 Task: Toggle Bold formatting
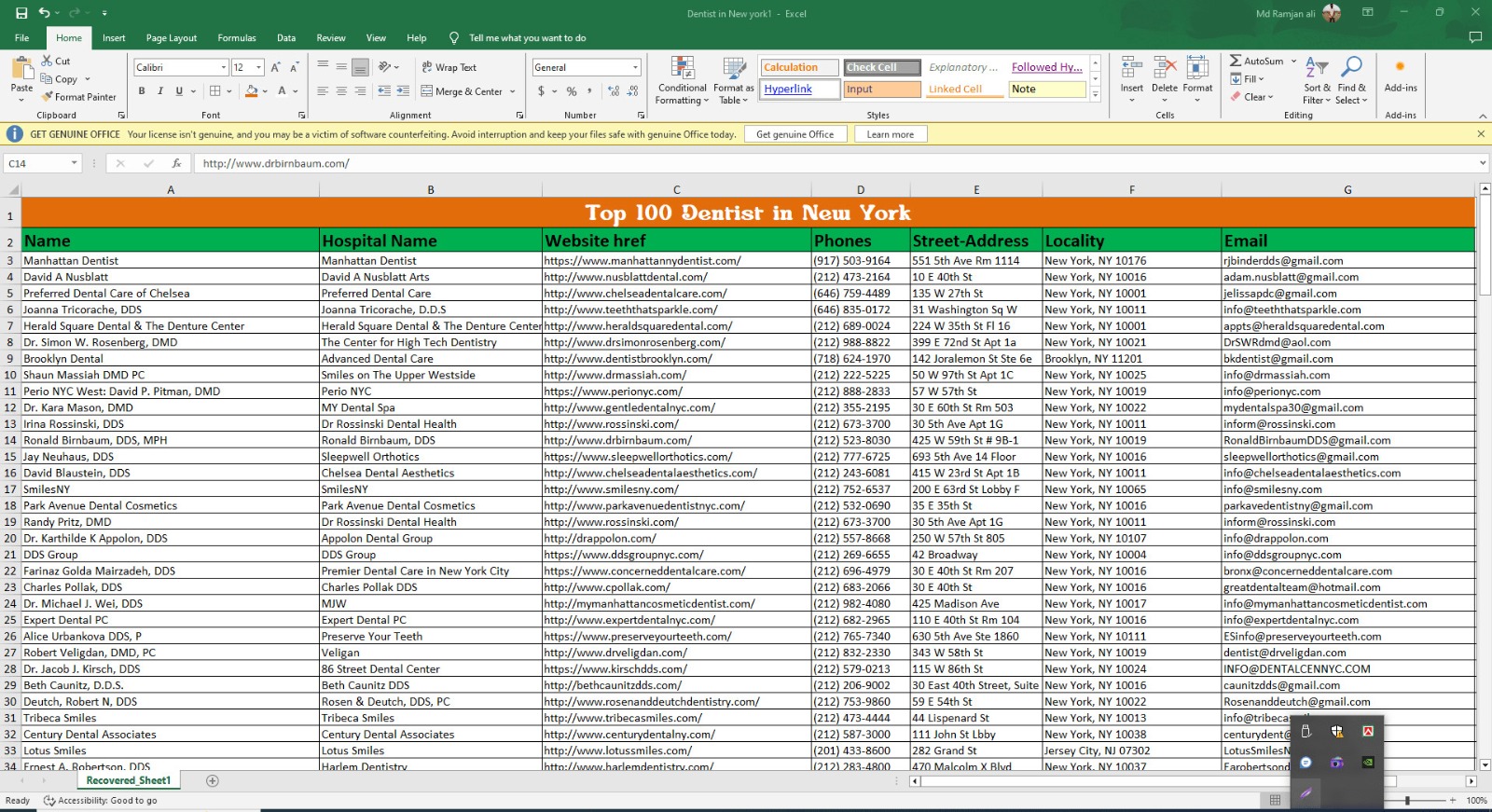[x=142, y=91]
